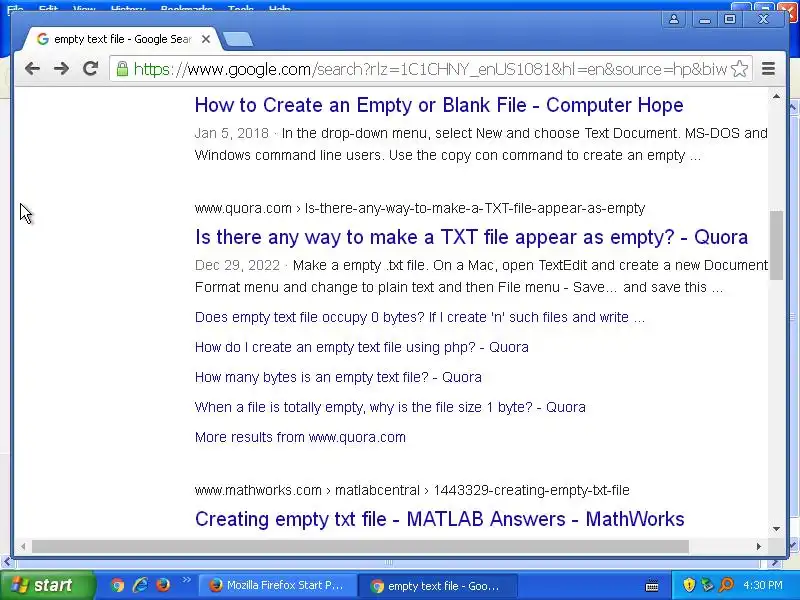
Task: Click 'More results from www.quora.com'
Action: (301, 437)
